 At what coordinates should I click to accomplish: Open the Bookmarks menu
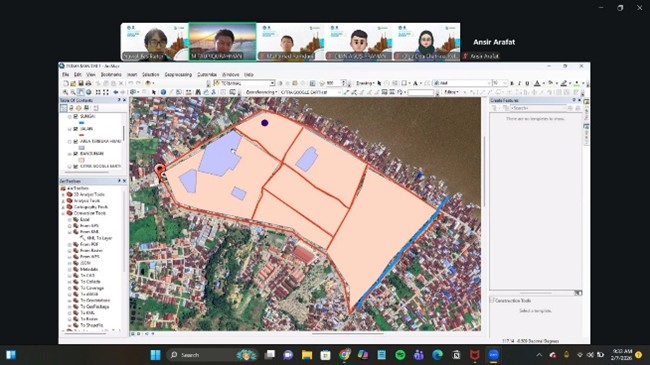point(111,75)
